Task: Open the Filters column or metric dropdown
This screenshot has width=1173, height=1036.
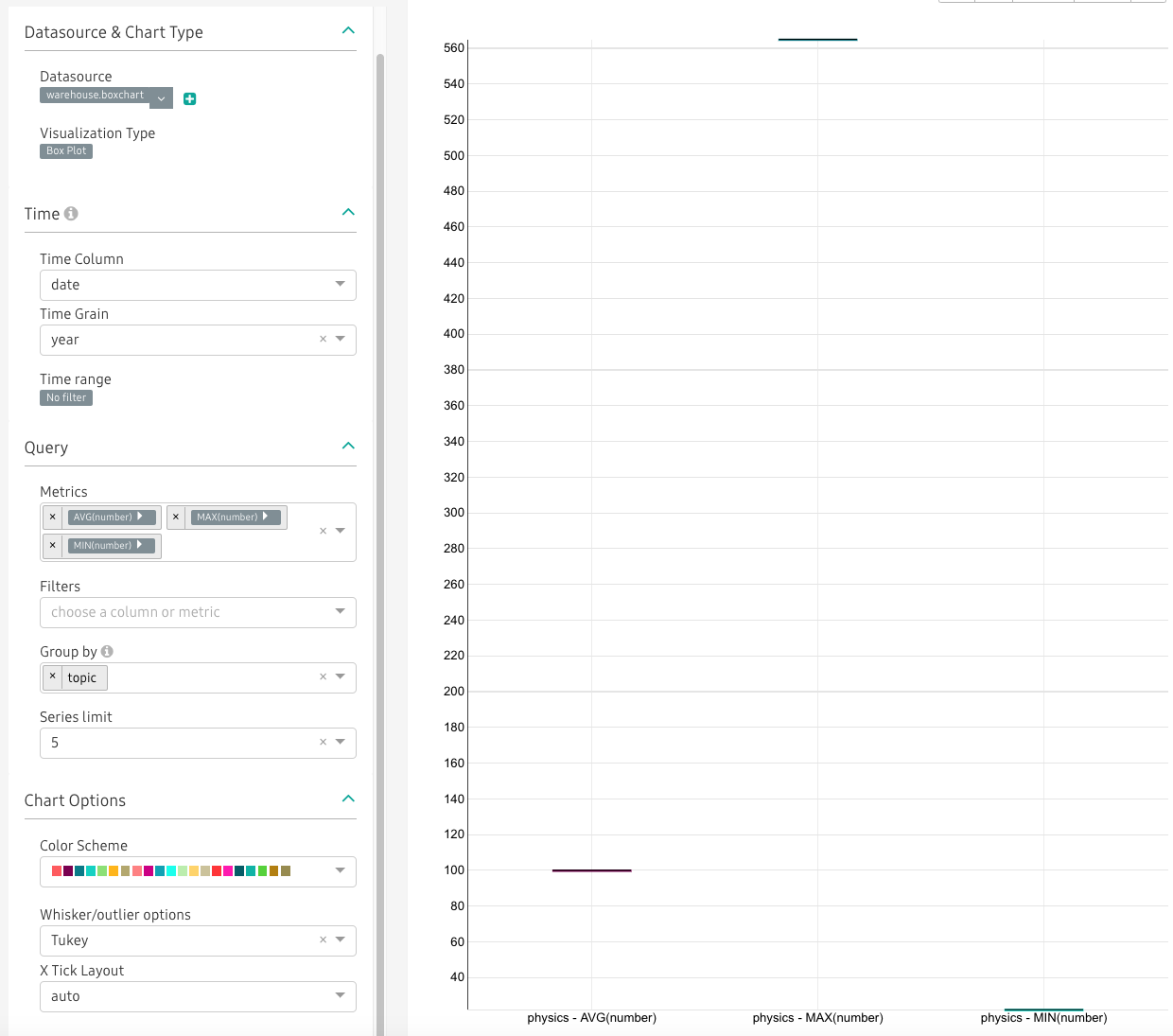Action: [x=198, y=612]
